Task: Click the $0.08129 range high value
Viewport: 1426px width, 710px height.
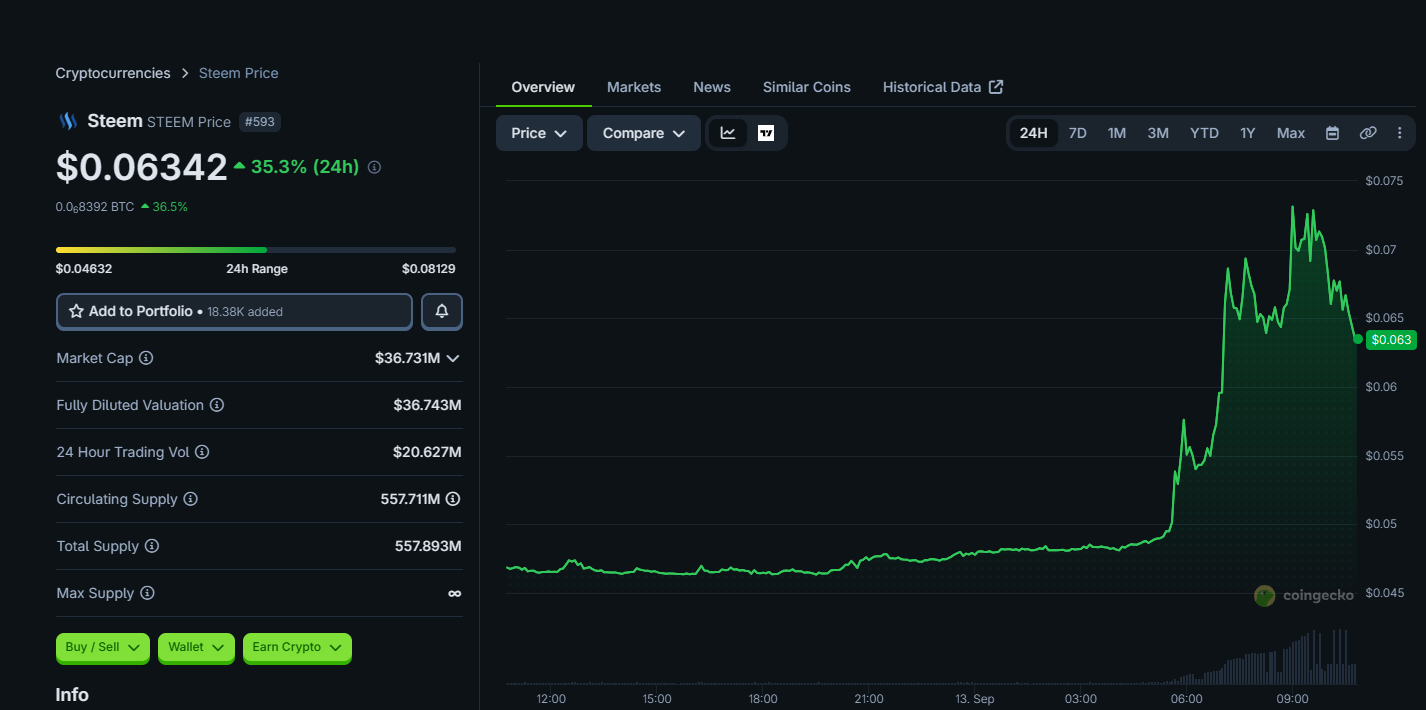Action: [429, 269]
